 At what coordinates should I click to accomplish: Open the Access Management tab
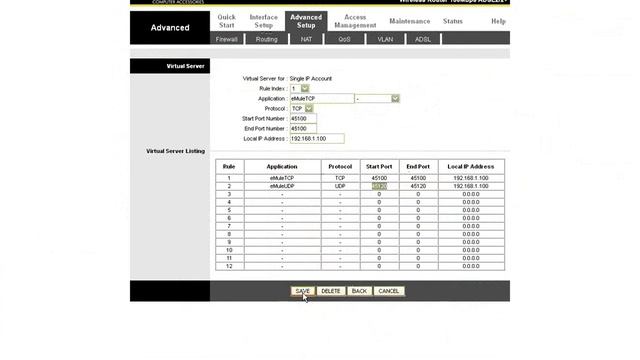[355, 21]
